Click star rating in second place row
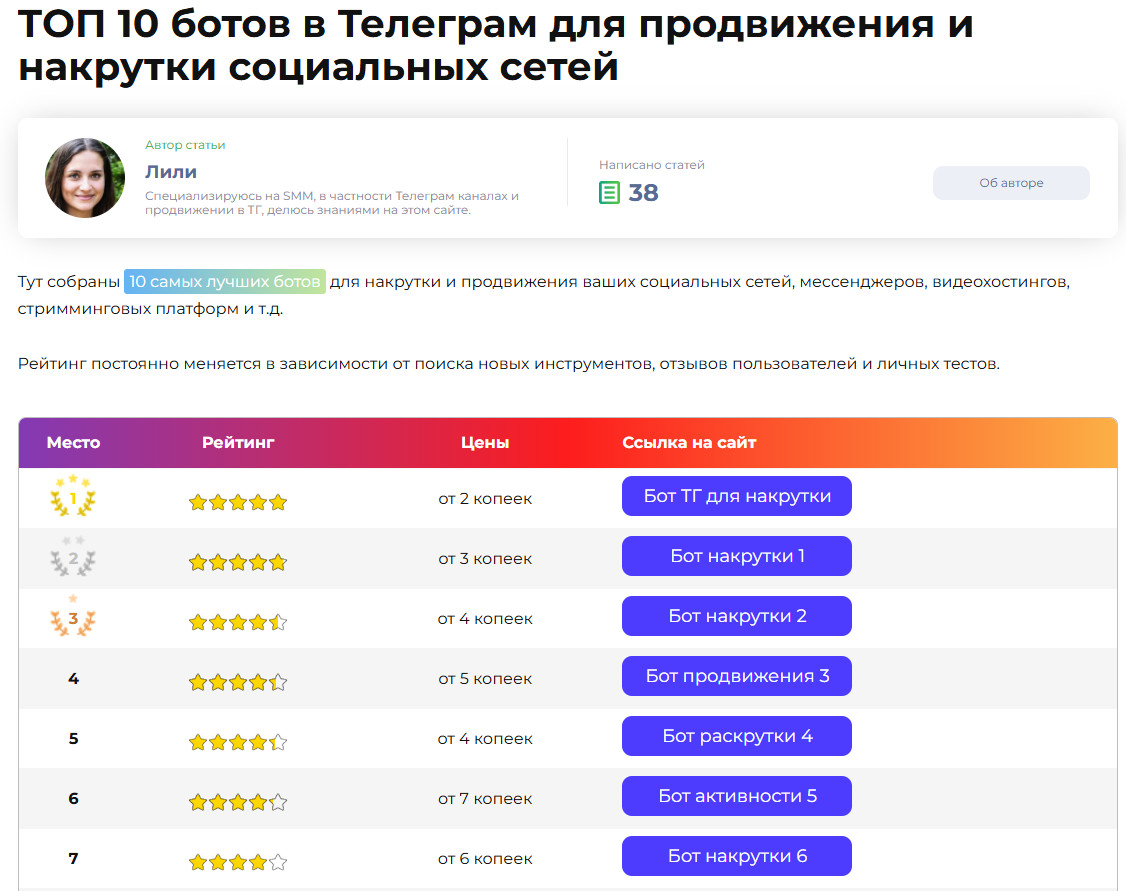 point(238,562)
